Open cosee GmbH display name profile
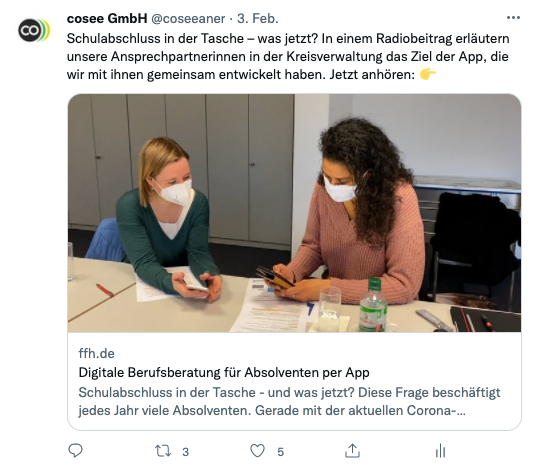Screen dimensions: 535x469 coord(107,19)
